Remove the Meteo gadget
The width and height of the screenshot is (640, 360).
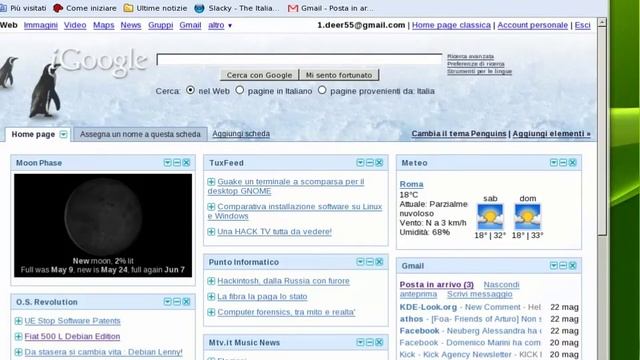click(x=572, y=163)
